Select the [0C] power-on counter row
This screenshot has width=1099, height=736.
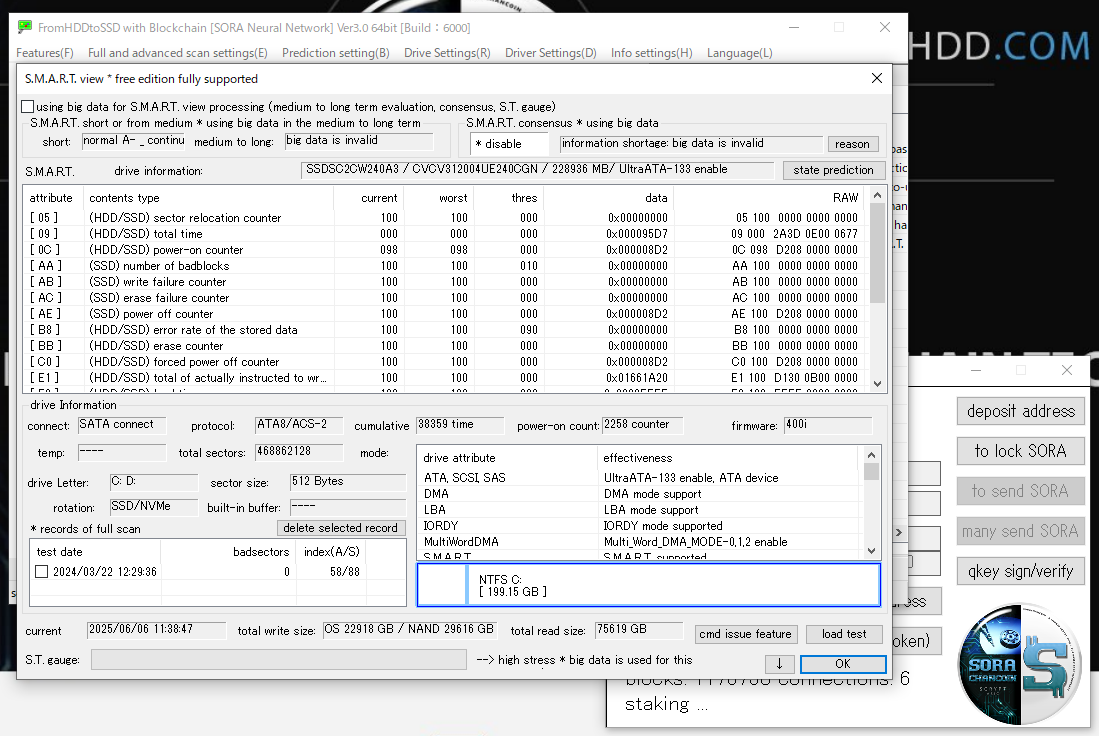[x=446, y=250]
